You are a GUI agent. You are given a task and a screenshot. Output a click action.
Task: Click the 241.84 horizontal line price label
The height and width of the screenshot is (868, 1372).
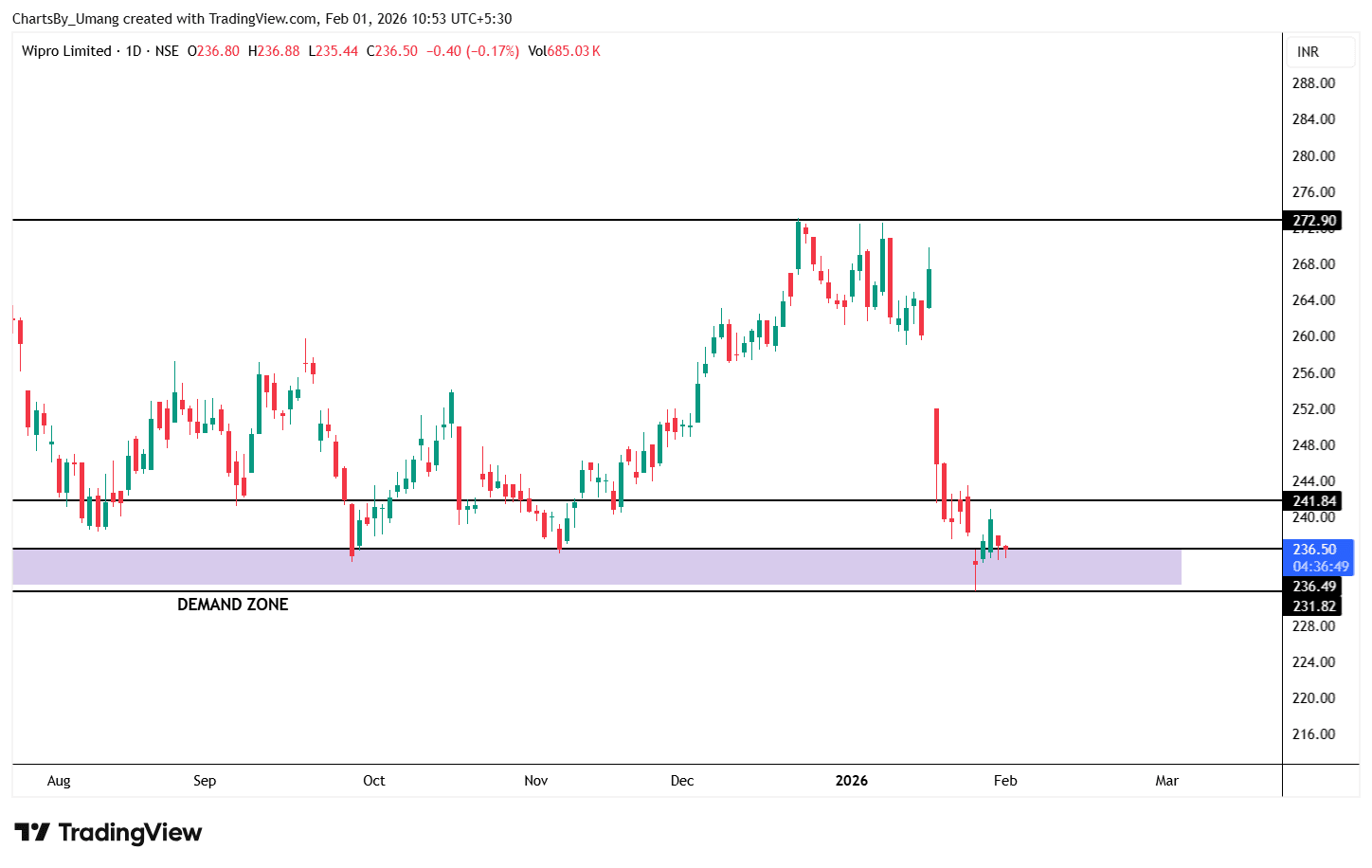(x=1314, y=501)
